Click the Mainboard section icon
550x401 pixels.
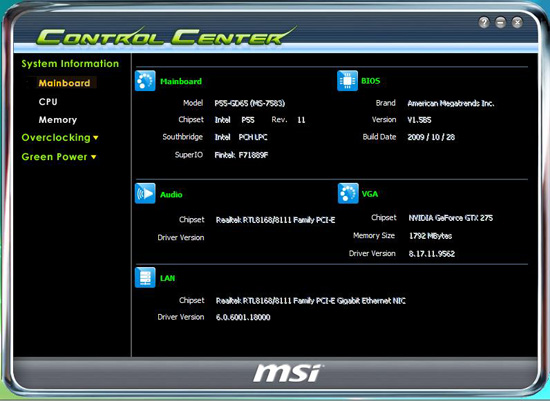click(145, 81)
